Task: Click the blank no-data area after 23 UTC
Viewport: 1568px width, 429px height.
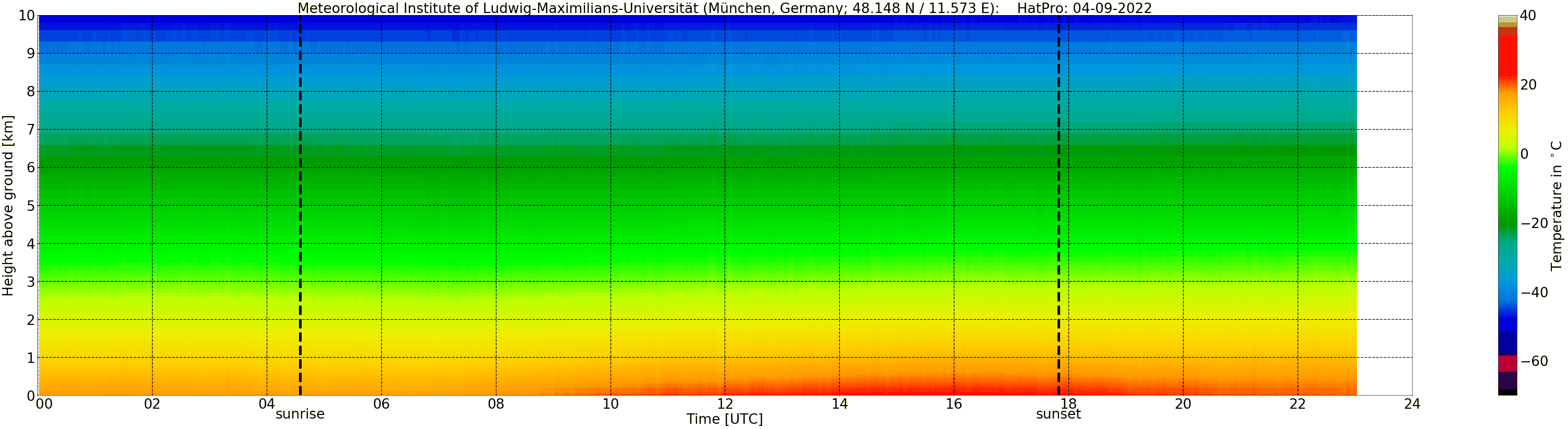Action: 1385,206
